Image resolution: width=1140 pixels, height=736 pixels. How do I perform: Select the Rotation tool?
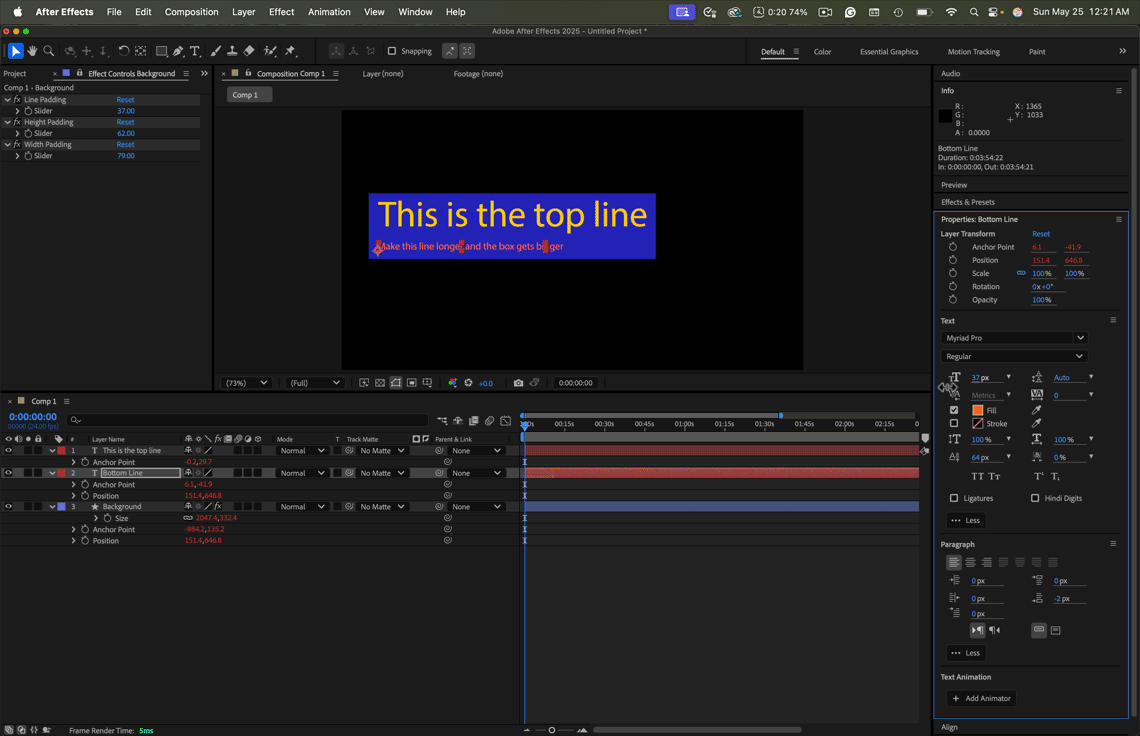point(124,51)
